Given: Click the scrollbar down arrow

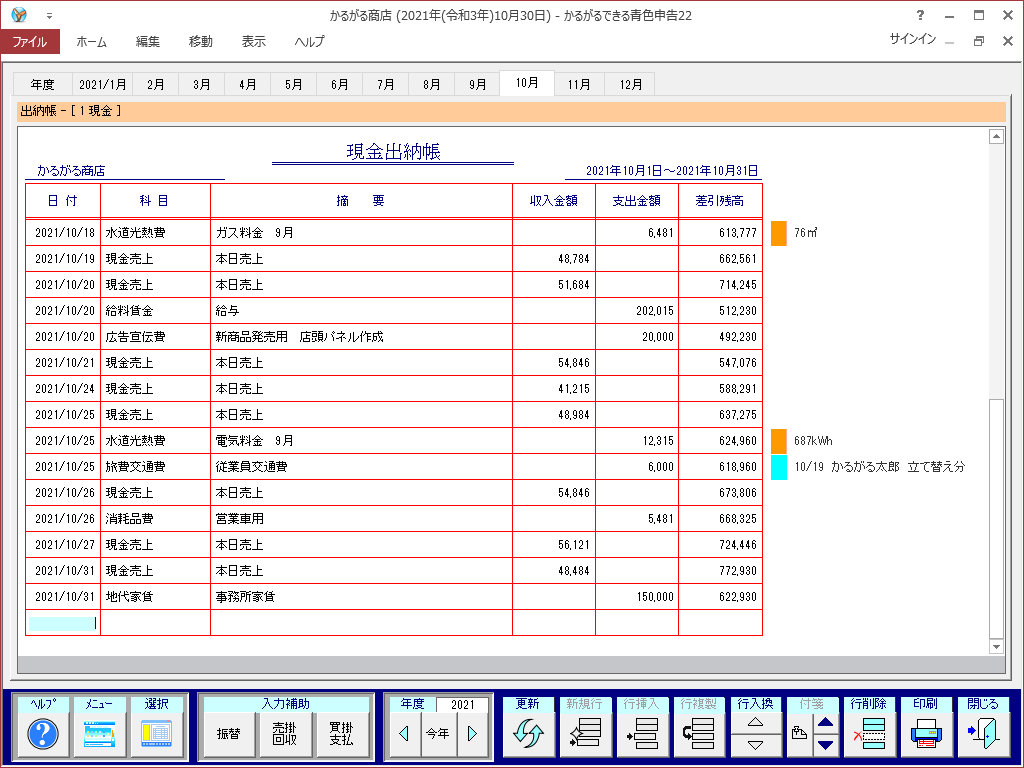Looking at the screenshot, I should [x=996, y=647].
